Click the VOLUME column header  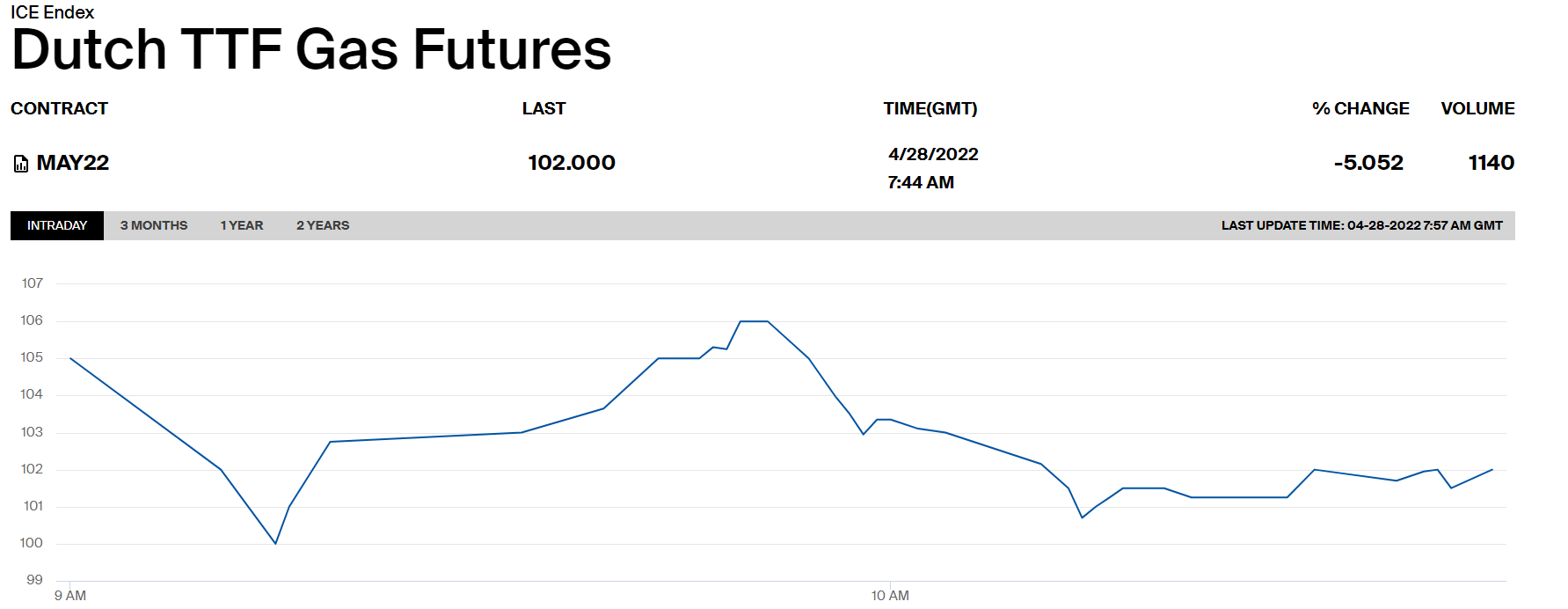[x=1477, y=108]
